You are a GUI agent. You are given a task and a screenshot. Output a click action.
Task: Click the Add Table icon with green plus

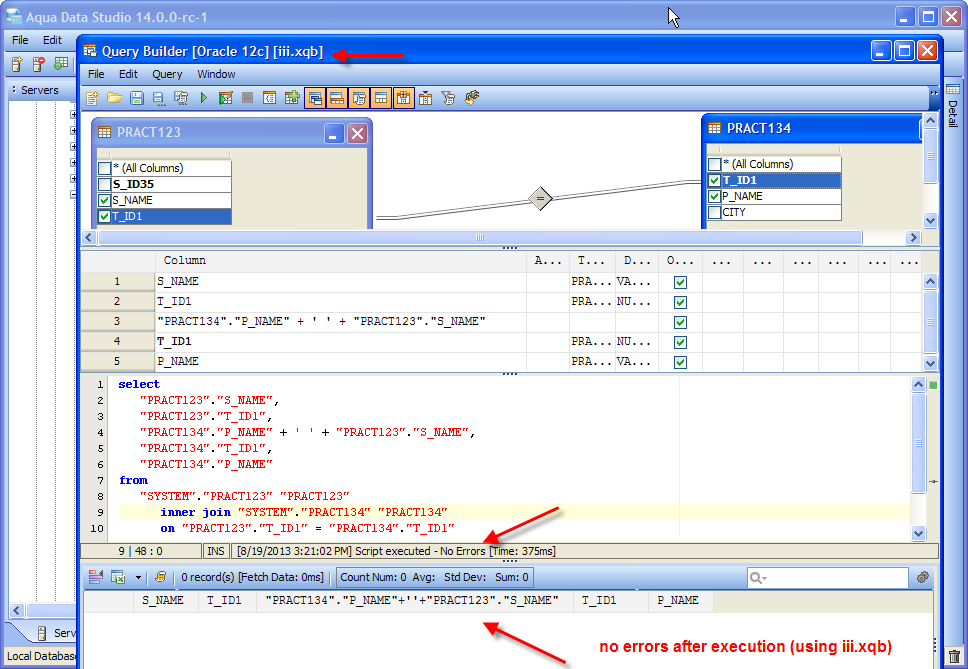[292, 98]
